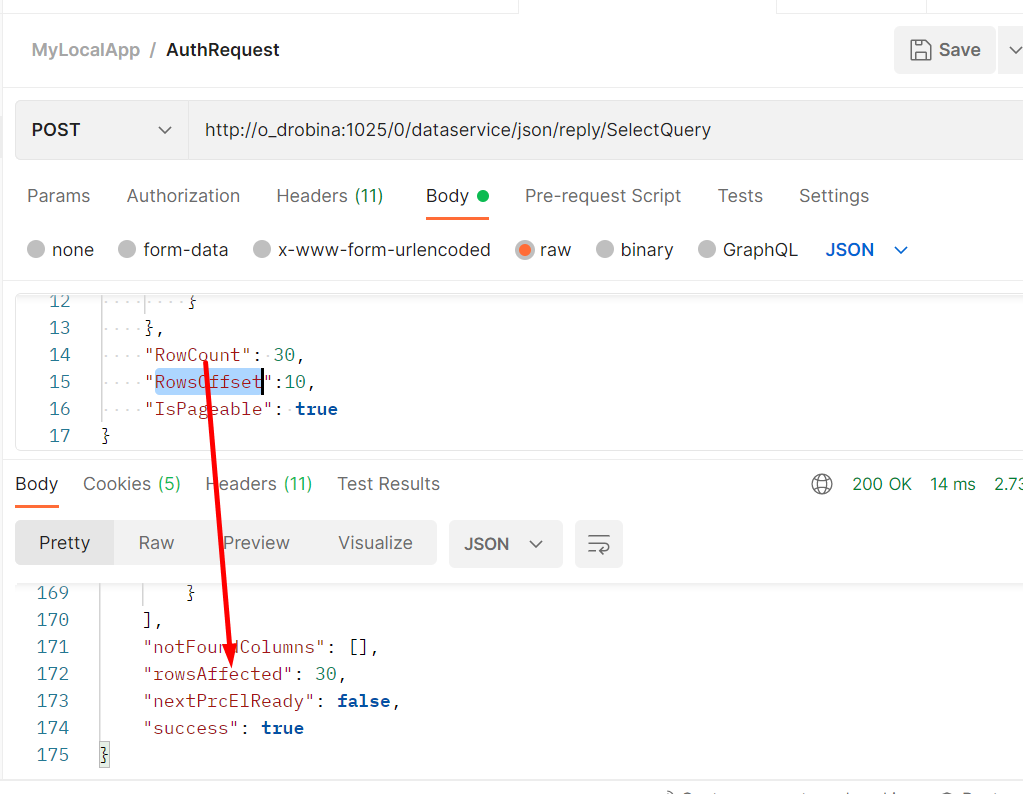Click line number 172 in response viewer
The height and width of the screenshot is (794, 1023).
(x=53, y=674)
